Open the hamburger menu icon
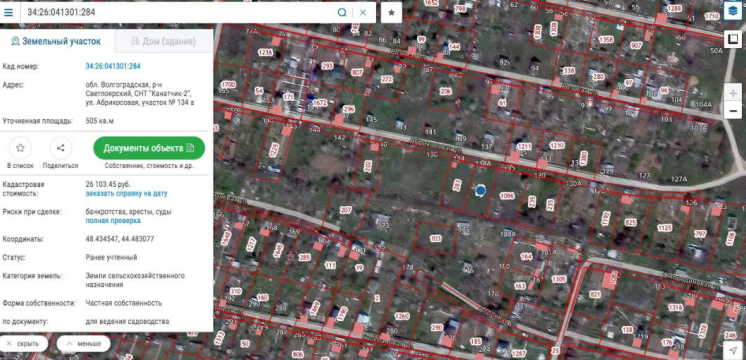746x360 pixels. tap(8, 12)
